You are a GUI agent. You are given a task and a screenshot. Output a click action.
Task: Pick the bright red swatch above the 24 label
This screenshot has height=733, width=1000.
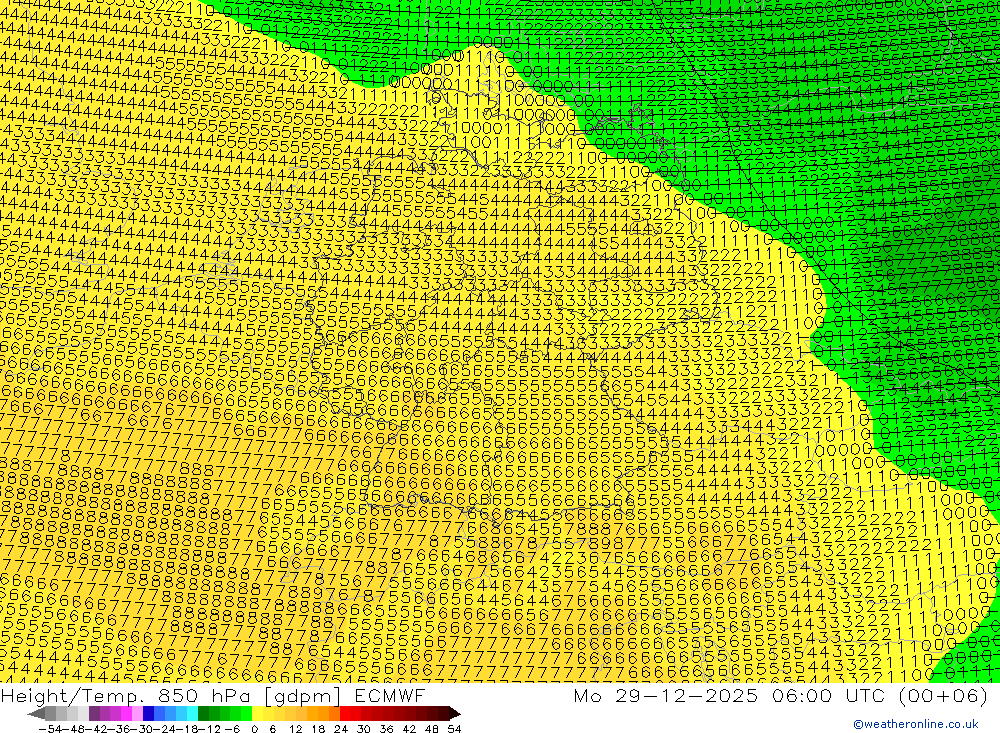[345, 714]
